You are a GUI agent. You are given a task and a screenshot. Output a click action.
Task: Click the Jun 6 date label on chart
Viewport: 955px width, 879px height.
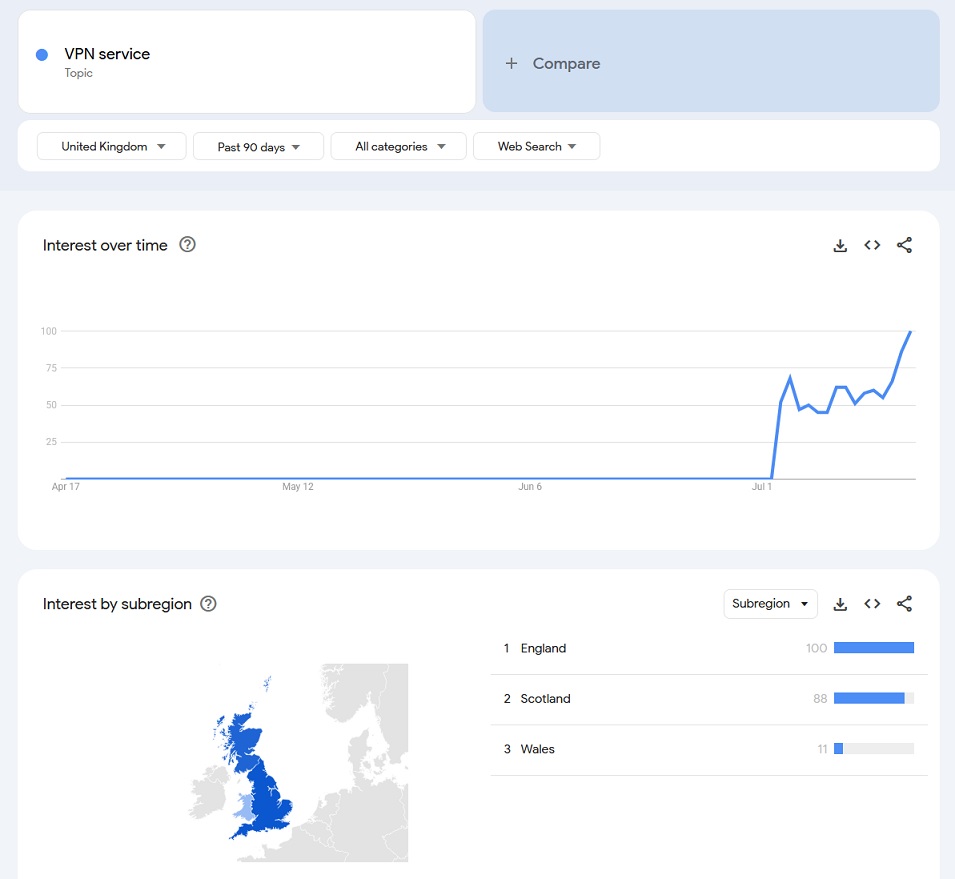pos(530,487)
